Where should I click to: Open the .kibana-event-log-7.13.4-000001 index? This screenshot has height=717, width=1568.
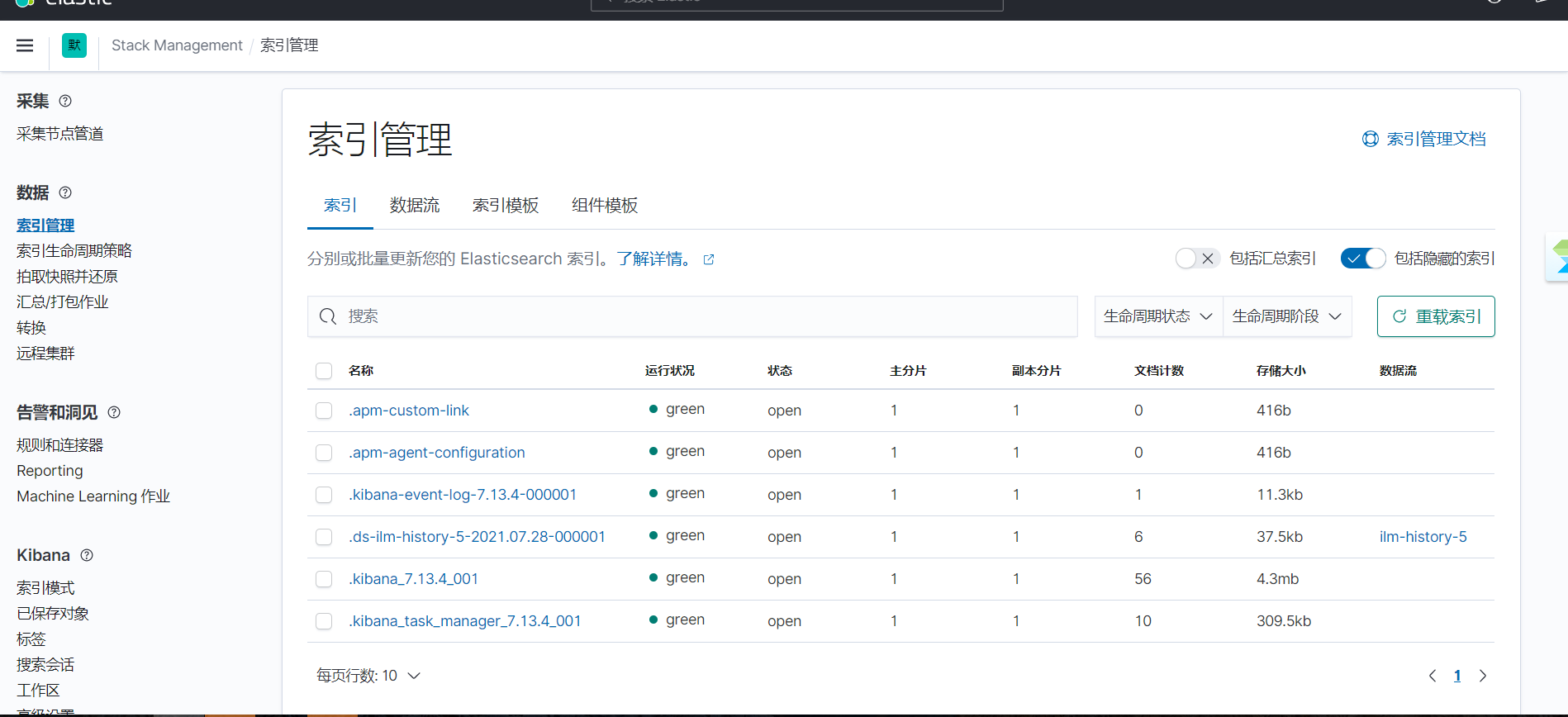pos(463,495)
